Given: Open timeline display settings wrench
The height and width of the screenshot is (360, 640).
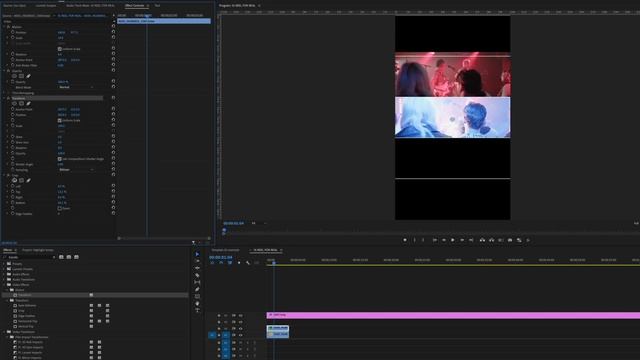Looking at the screenshot, I should pos(248,263).
